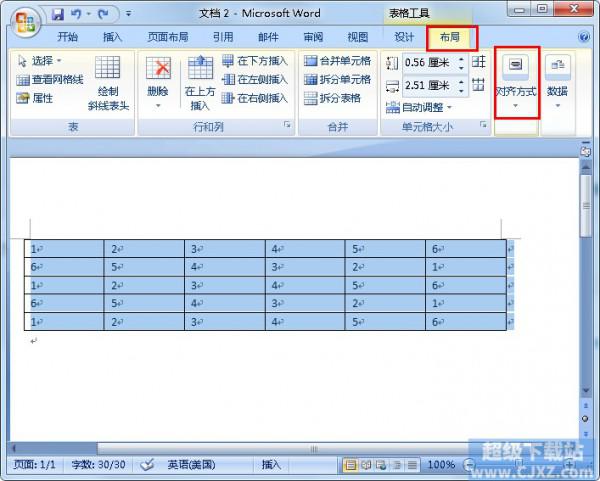Click the vertical scrollbar up arrow
600x481 pixels.
585,166
